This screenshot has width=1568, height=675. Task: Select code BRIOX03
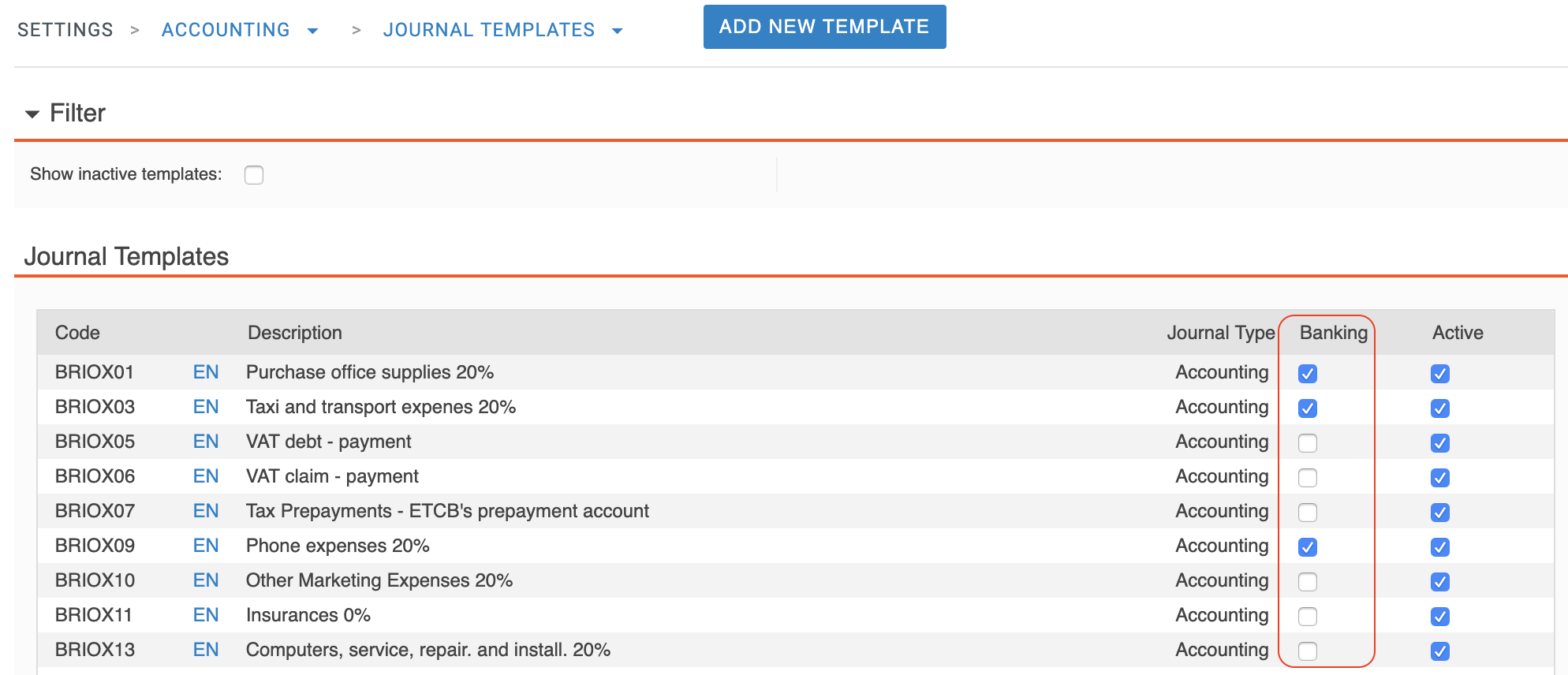(x=95, y=407)
